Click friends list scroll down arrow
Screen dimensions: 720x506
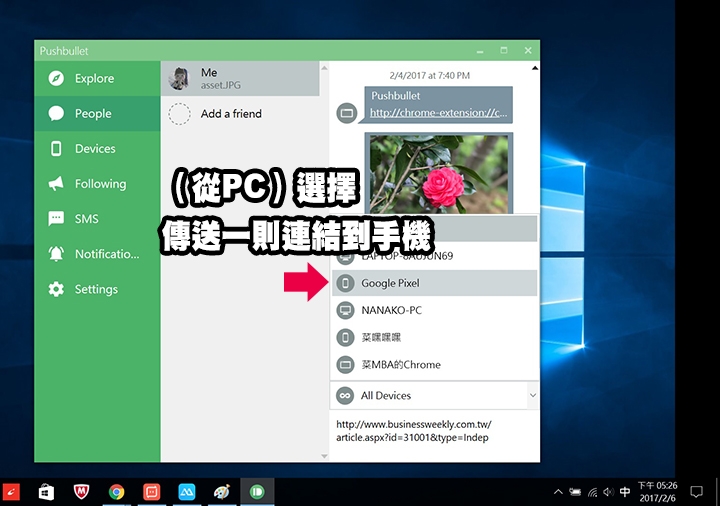[x=324, y=456]
